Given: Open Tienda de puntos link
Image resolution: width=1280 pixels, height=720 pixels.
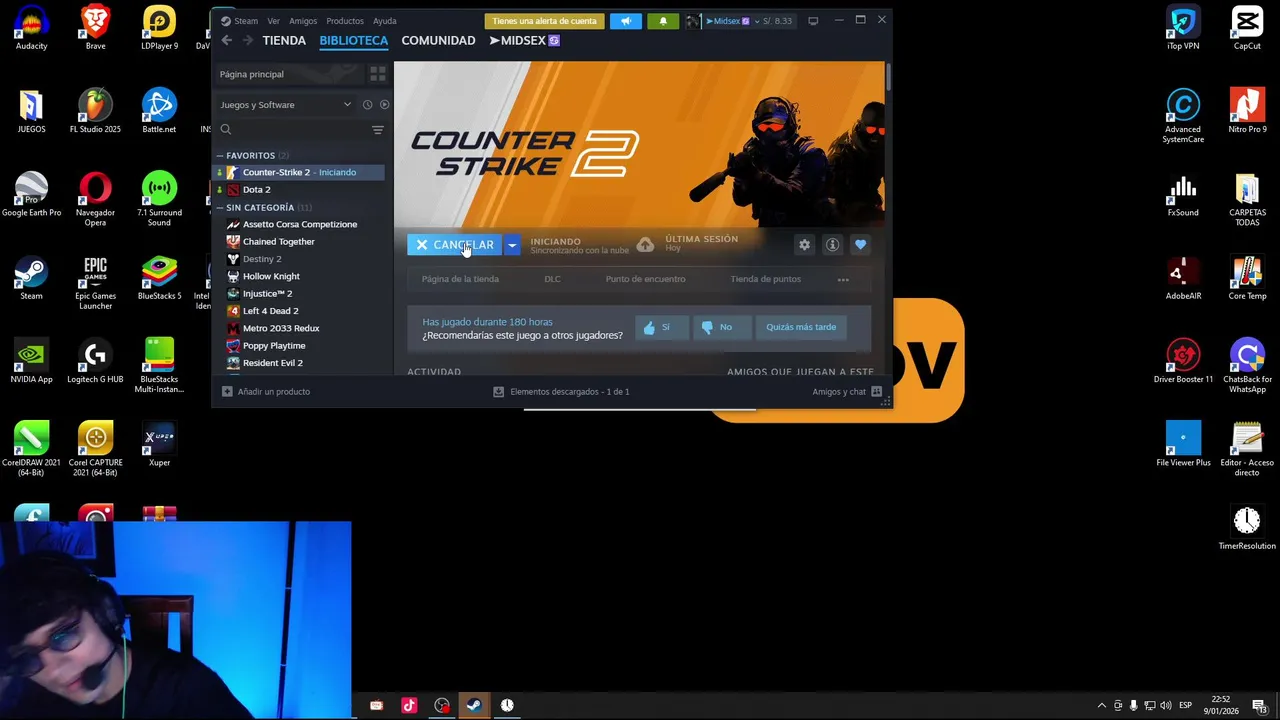Looking at the screenshot, I should point(765,279).
